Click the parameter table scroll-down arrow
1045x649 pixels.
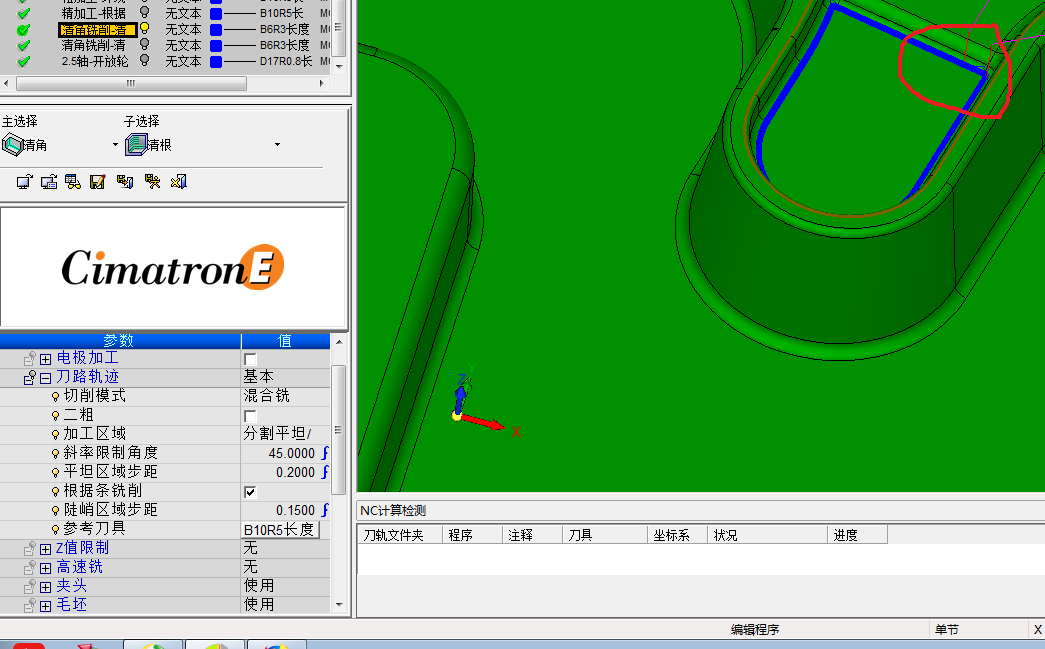[x=339, y=605]
